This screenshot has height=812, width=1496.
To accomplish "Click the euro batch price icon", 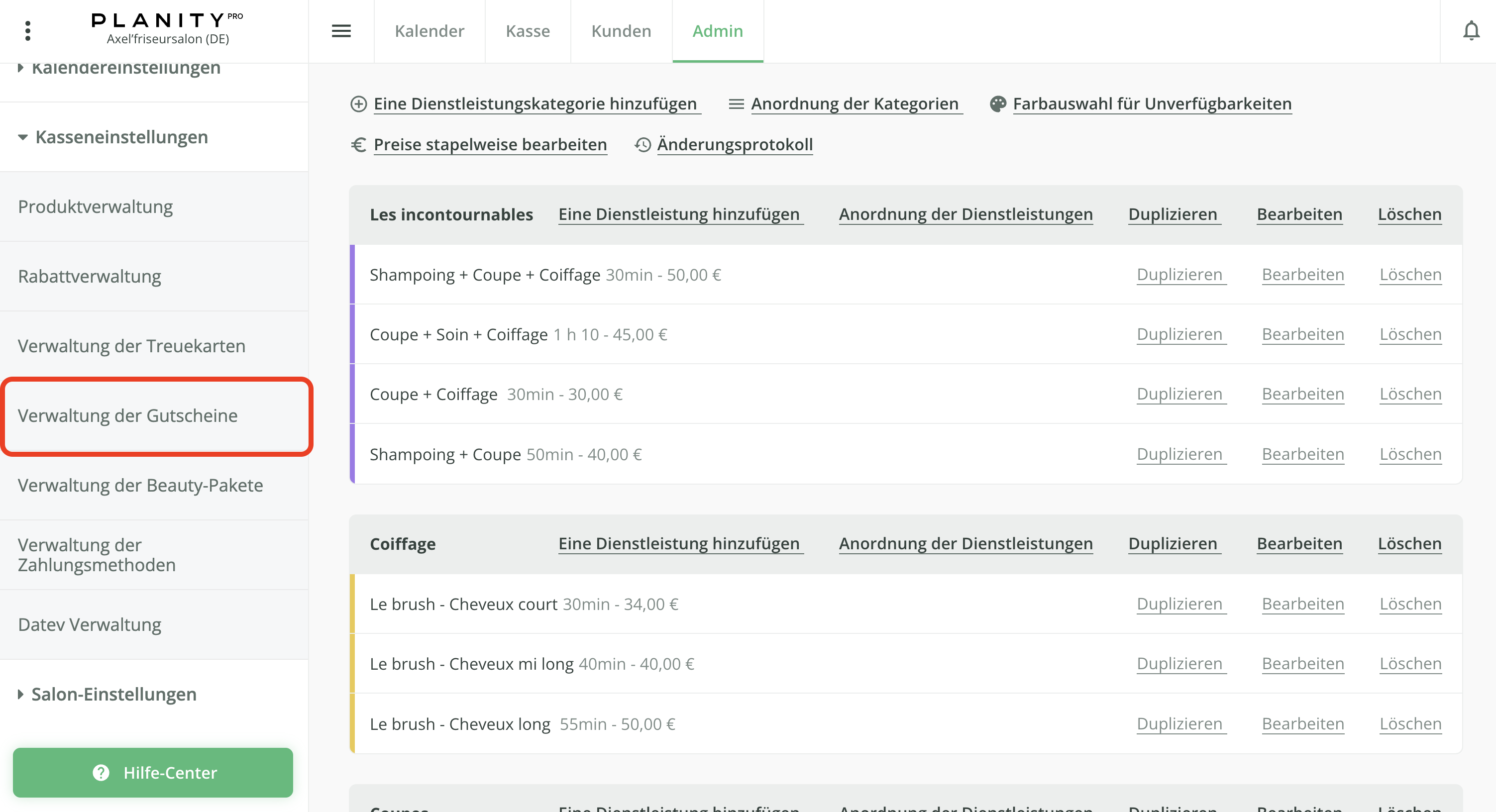I will tap(358, 144).
